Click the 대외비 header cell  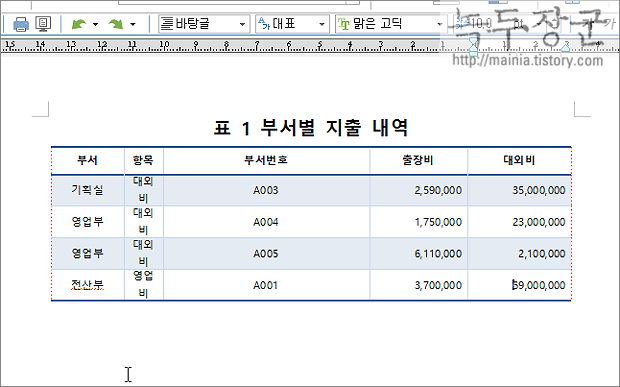tap(519, 160)
